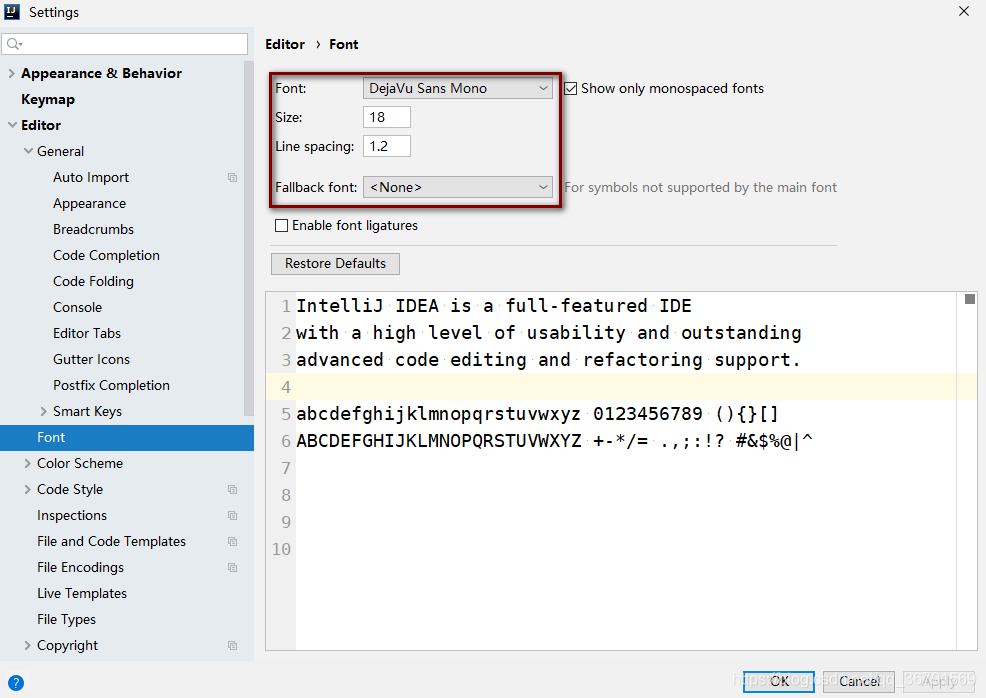Expand Color Scheme node

27,464
